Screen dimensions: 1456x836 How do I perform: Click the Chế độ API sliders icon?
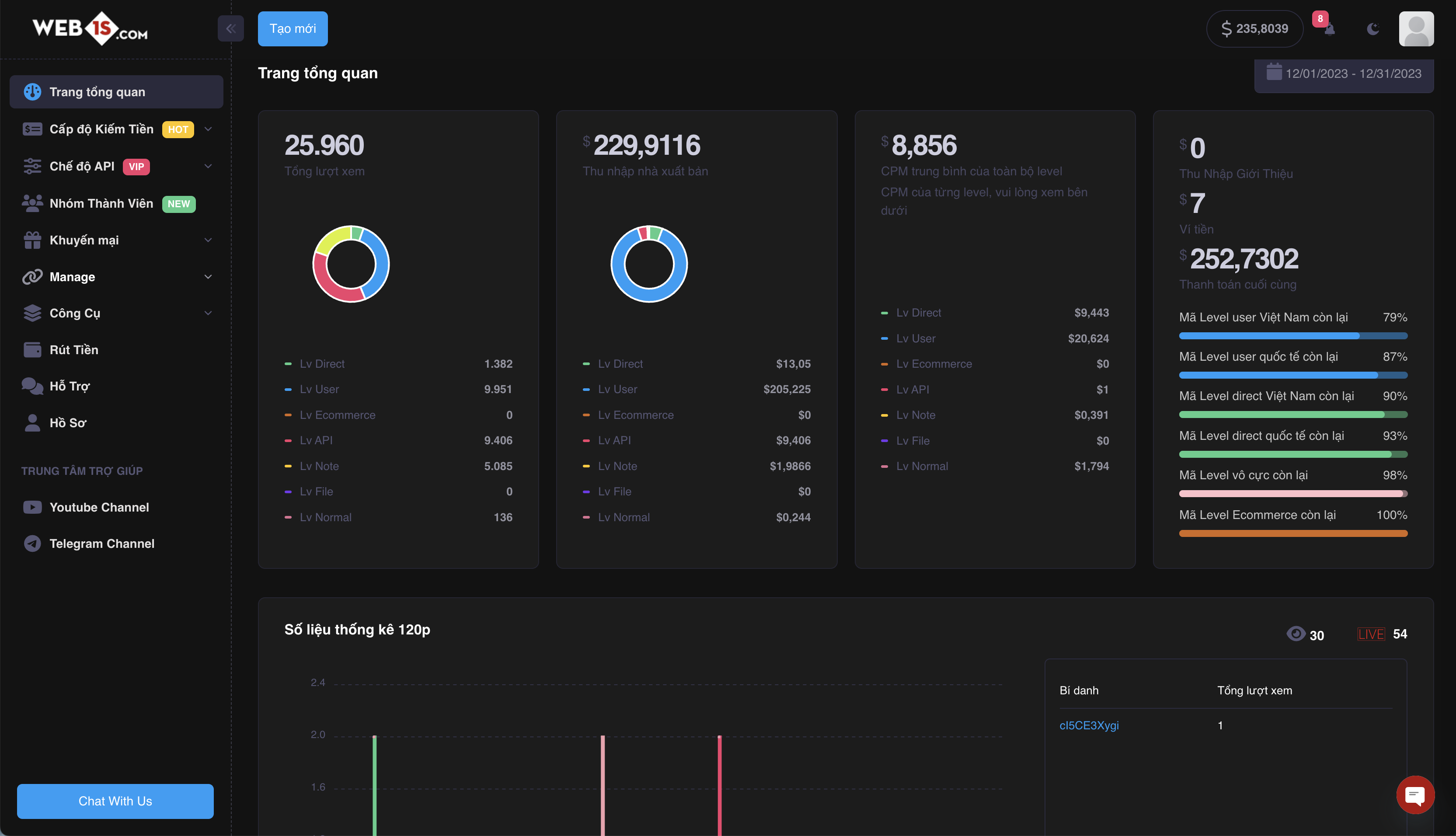tap(32, 166)
